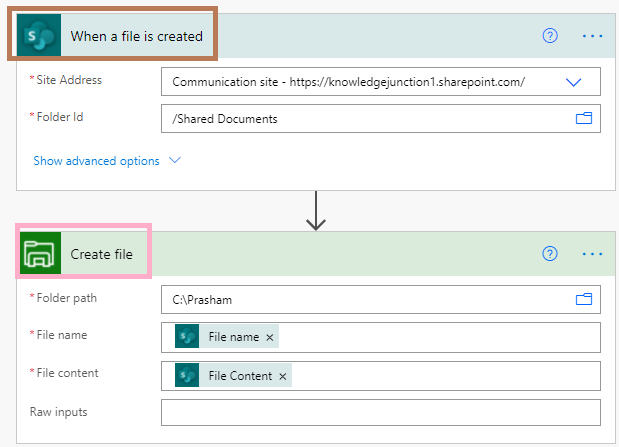
Task: Click the File content input field
Action: click(x=381, y=376)
